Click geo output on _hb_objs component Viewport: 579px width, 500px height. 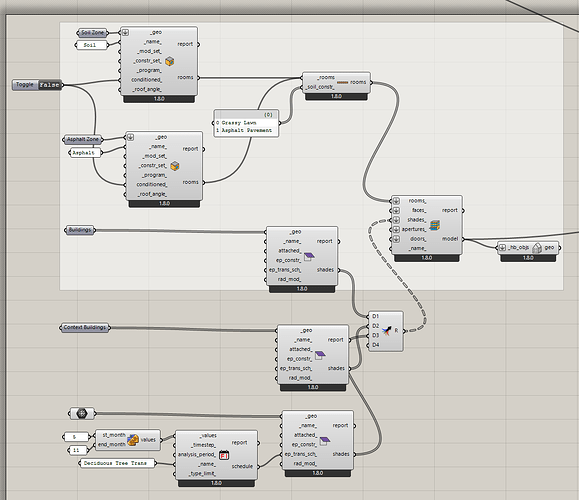[549, 248]
